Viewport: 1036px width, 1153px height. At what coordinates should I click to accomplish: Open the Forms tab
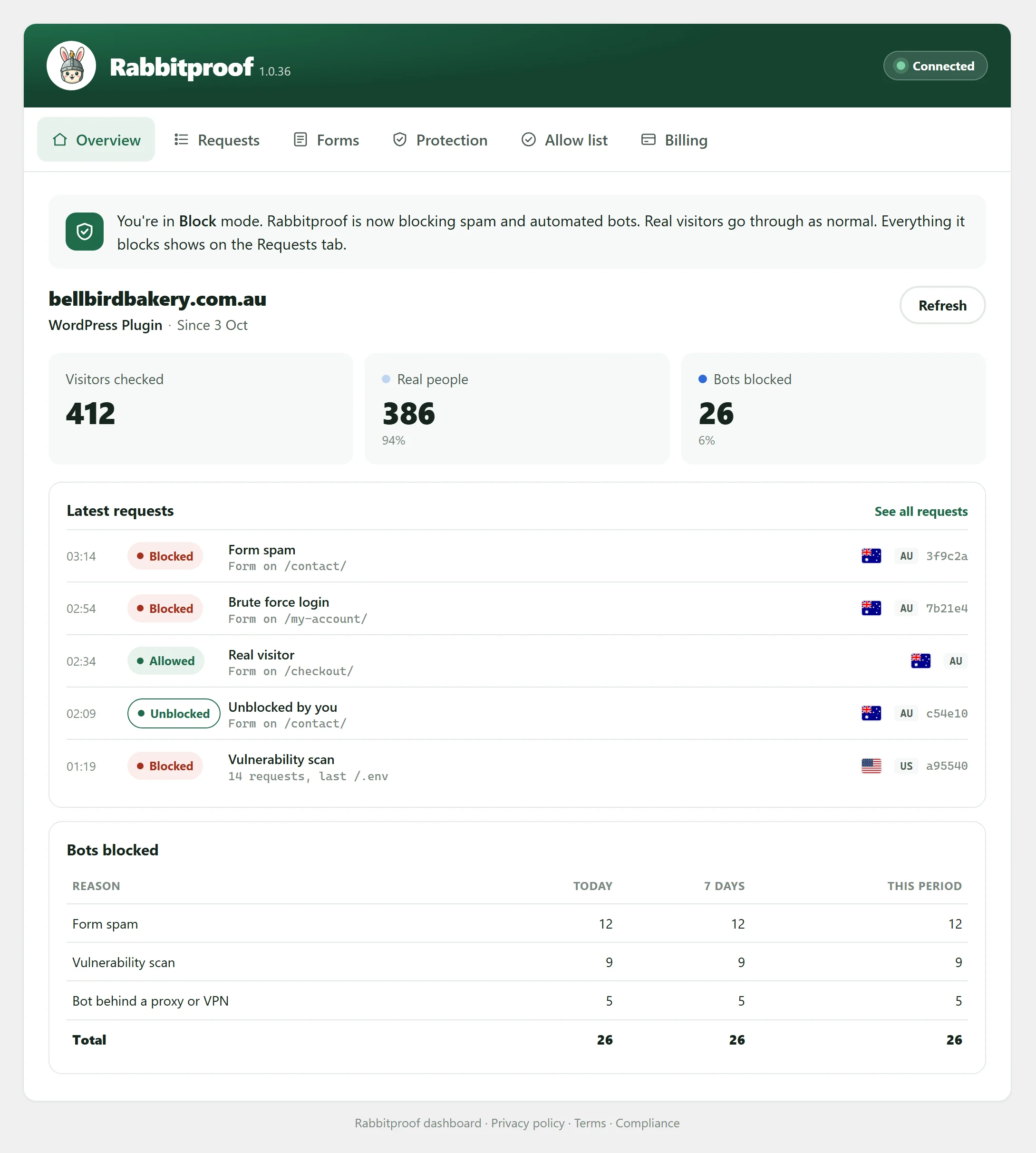(326, 139)
